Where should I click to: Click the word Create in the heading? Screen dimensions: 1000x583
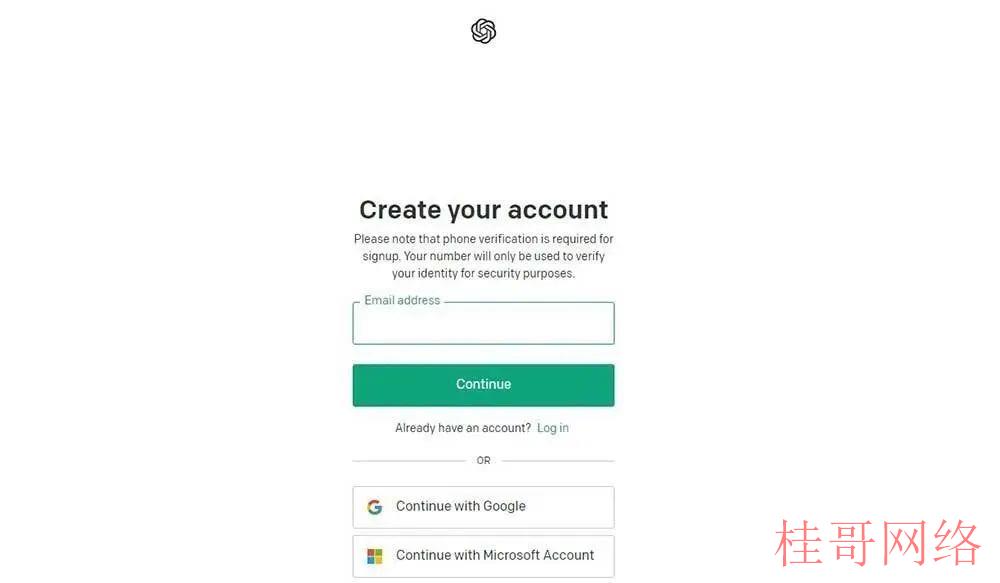point(400,210)
